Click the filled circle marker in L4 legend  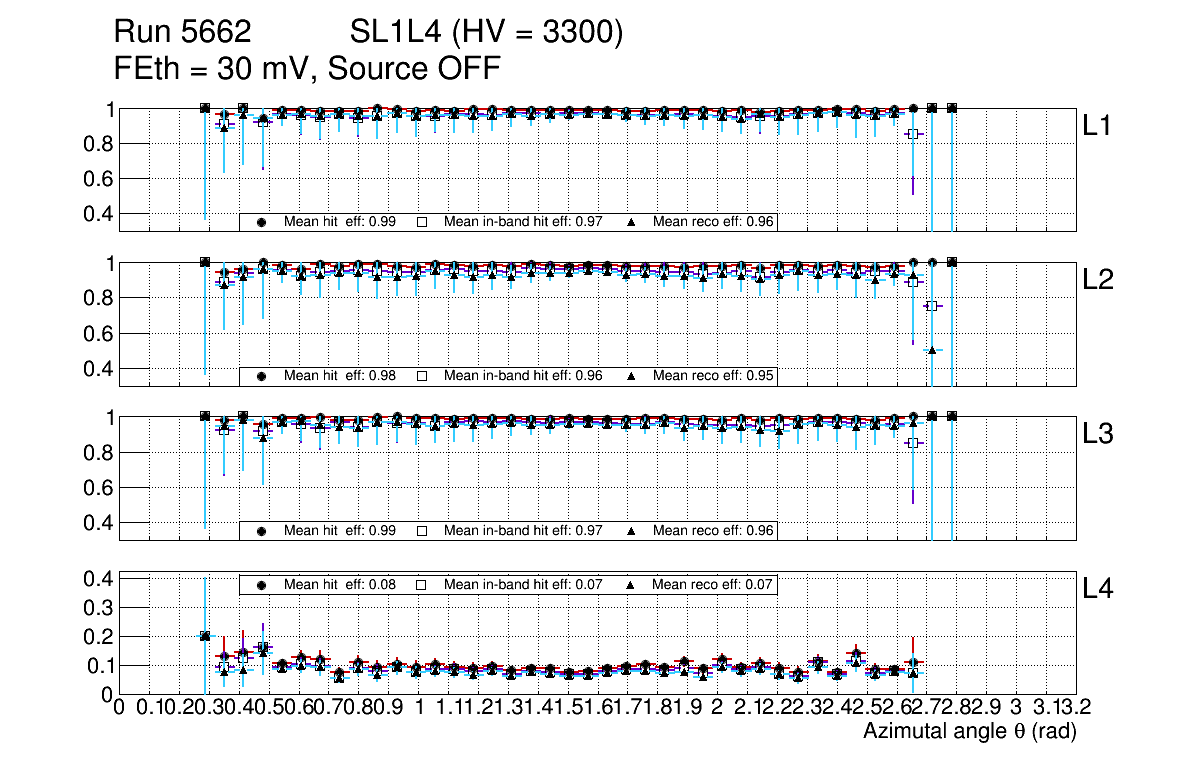[x=261, y=584]
